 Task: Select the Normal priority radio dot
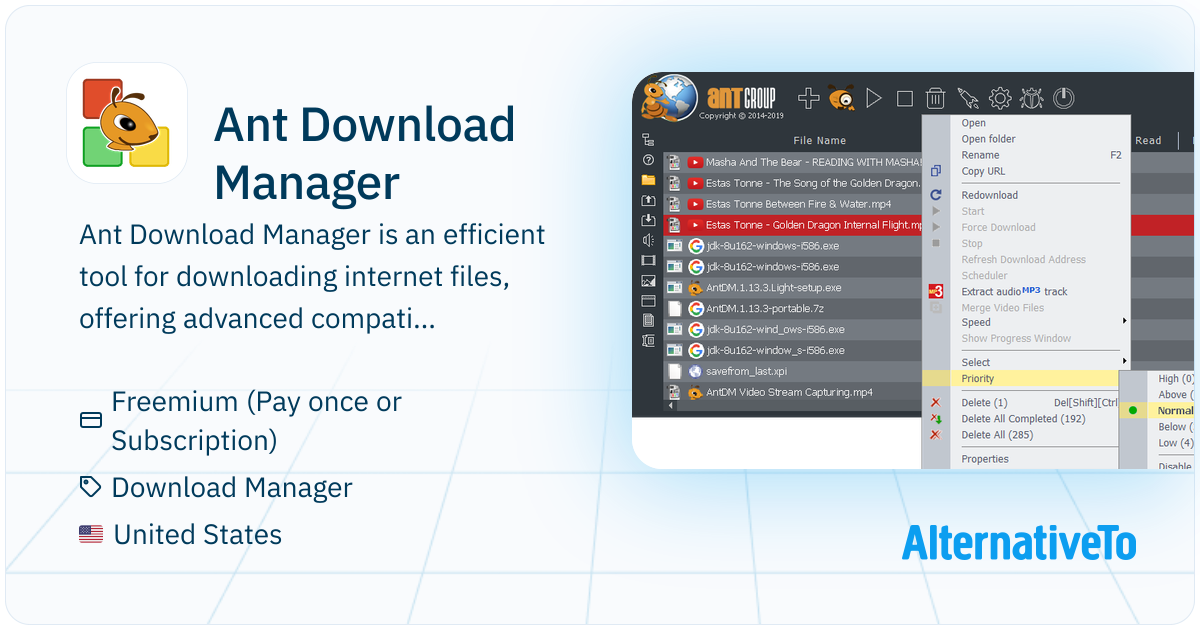[x=1132, y=410]
